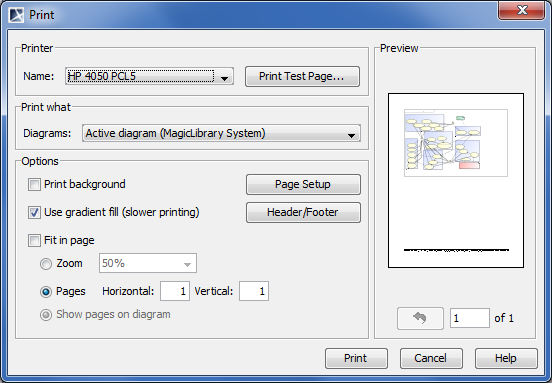Select the Pages radio button
The image size is (552, 383).
pyautogui.click(x=46, y=292)
